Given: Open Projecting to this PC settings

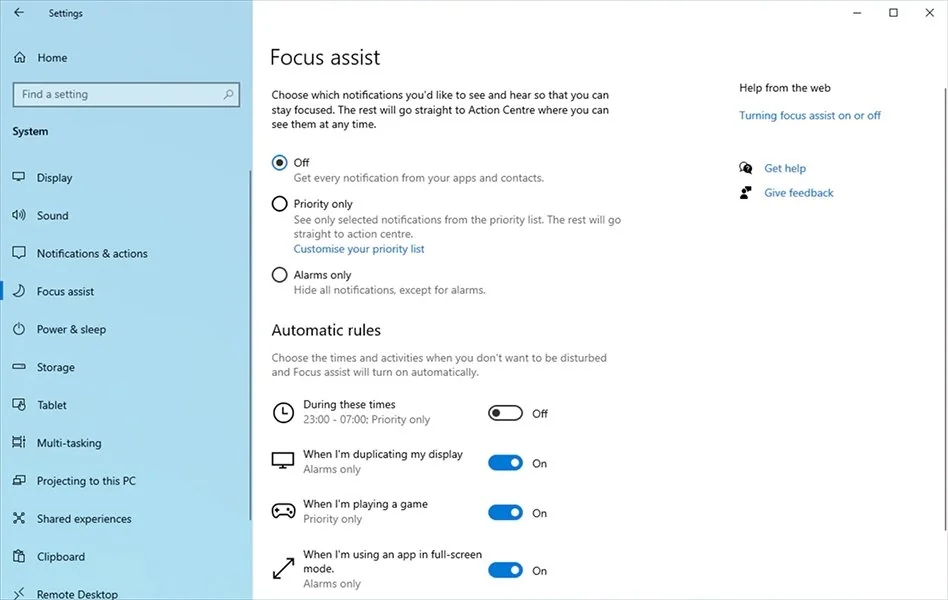Looking at the screenshot, I should click(86, 481).
